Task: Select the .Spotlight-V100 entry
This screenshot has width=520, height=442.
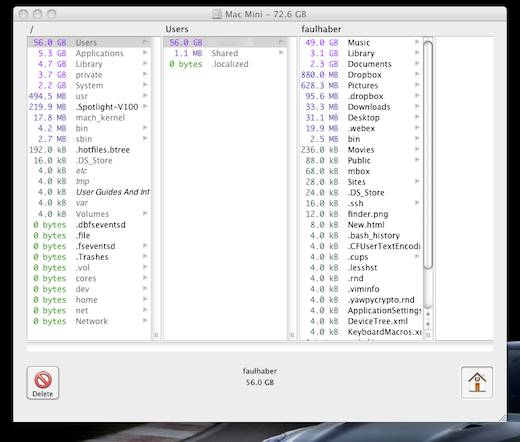Action: tap(89, 107)
